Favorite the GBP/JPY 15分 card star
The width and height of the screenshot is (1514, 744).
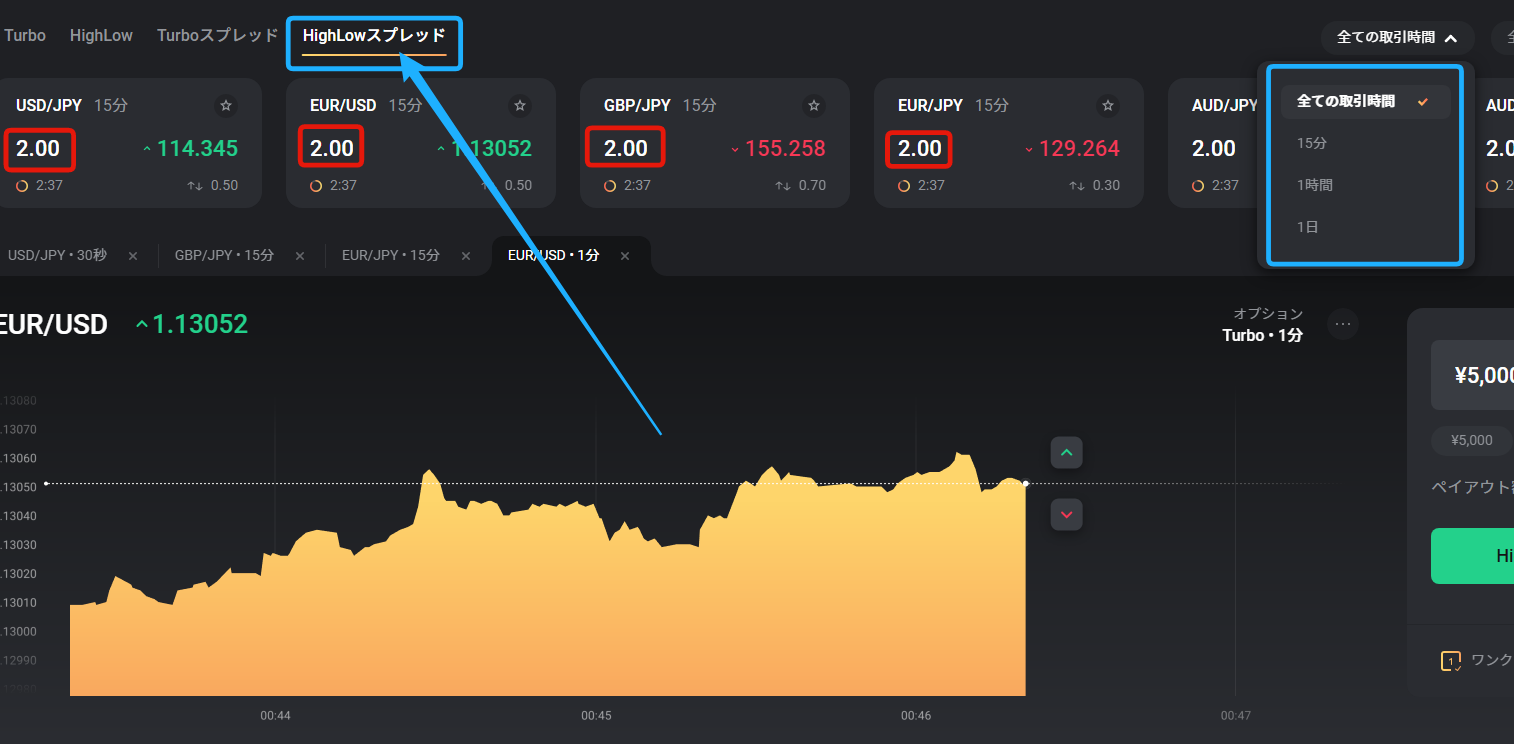814,105
